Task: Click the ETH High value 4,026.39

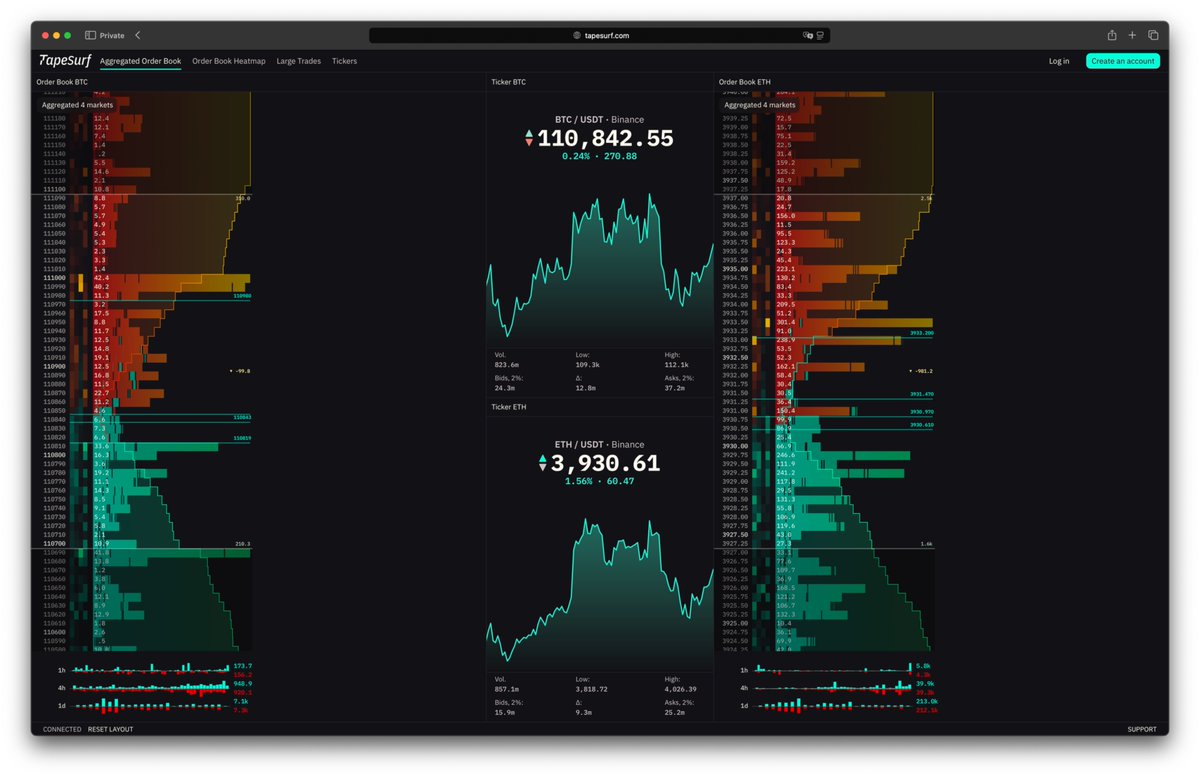Action: [682, 689]
